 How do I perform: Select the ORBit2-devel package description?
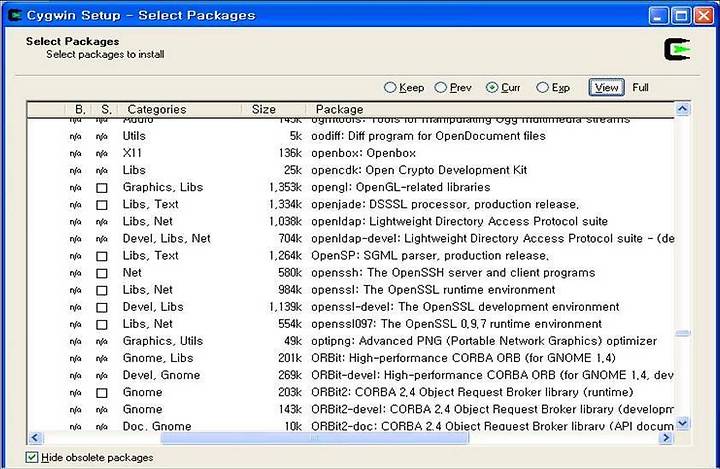(x=493, y=409)
